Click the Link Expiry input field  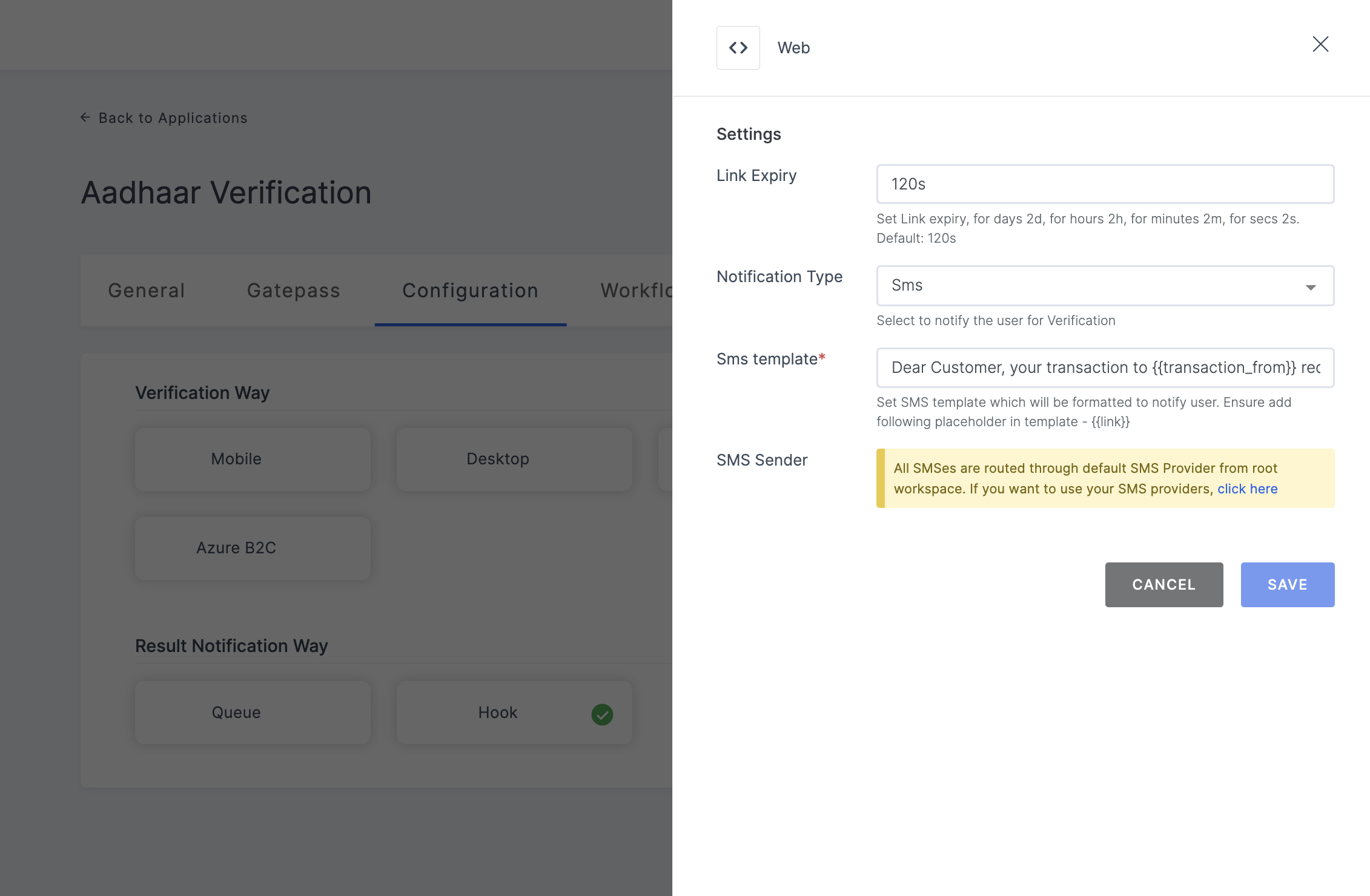(1105, 184)
